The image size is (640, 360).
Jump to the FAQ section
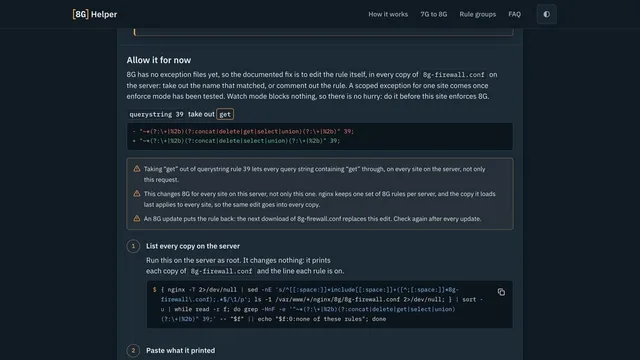(x=514, y=14)
